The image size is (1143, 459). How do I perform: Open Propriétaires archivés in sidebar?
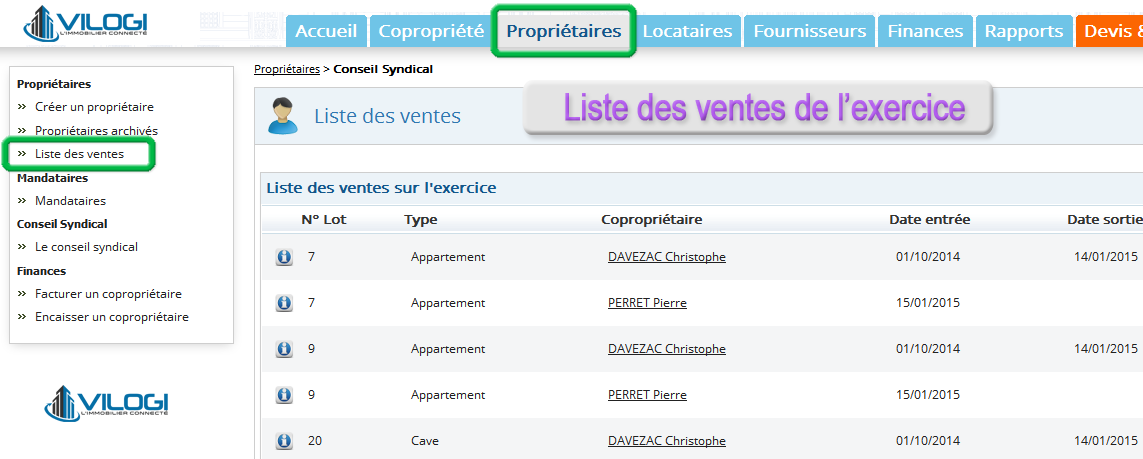pyautogui.click(x=96, y=130)
